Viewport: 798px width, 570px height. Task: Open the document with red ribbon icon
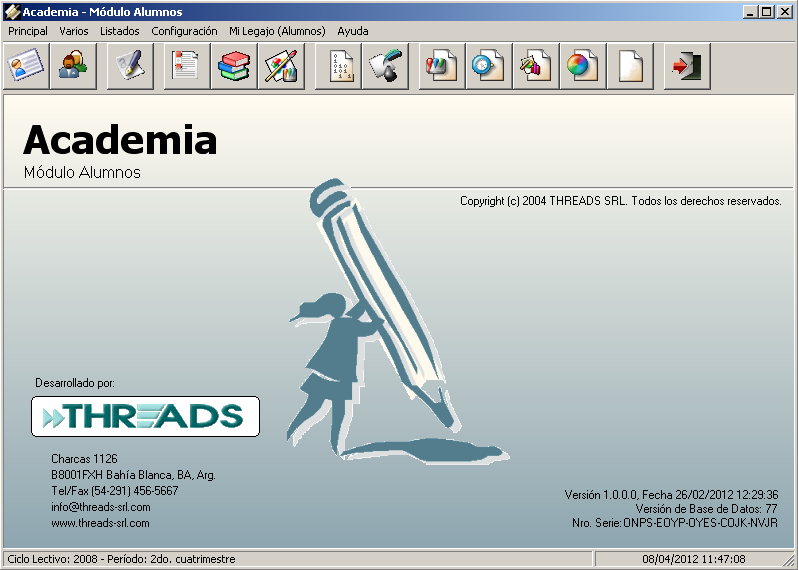pos(187,67)
